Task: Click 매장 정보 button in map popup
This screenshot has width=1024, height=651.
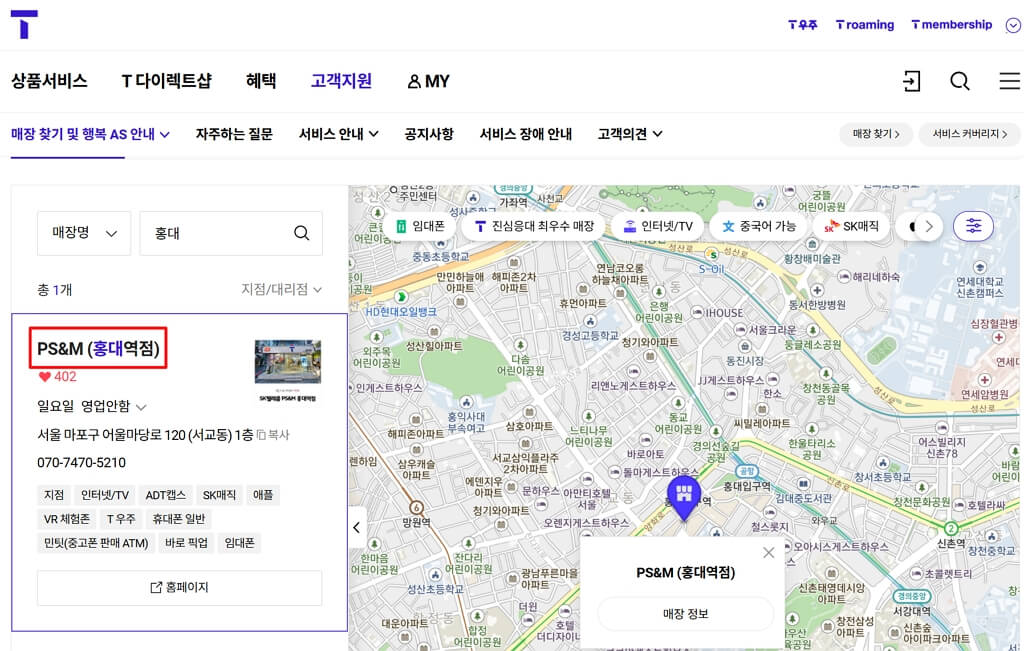Action: [x=685, y=614]
